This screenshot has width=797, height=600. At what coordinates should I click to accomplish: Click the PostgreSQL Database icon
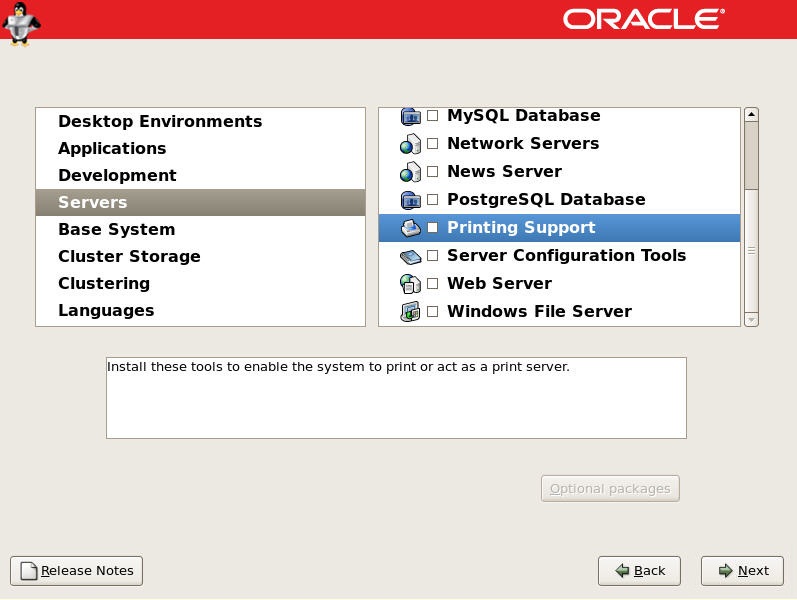(x=410, y=200)
